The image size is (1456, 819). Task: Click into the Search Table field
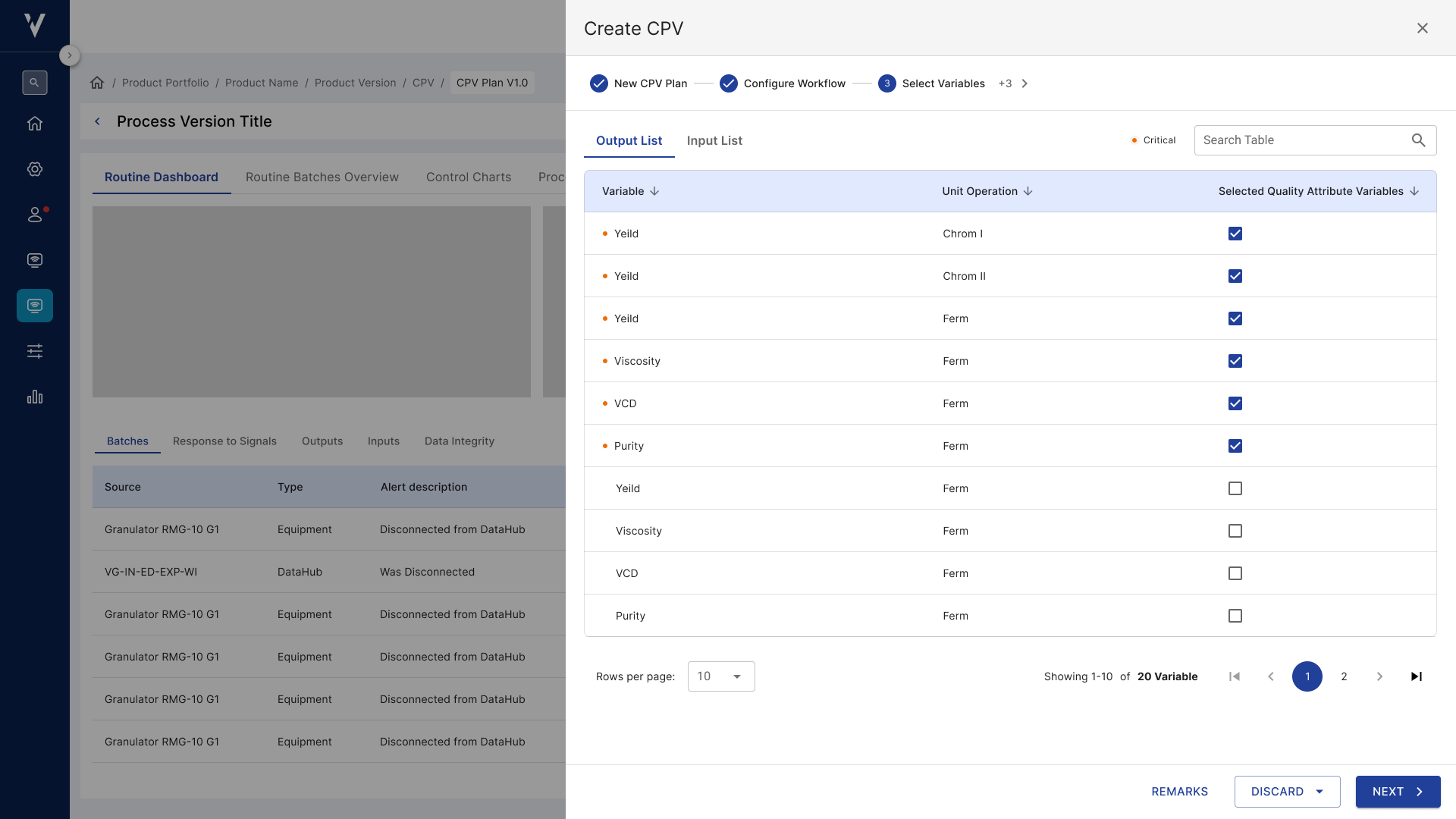pyautogui.click(x=1315, y=140)
